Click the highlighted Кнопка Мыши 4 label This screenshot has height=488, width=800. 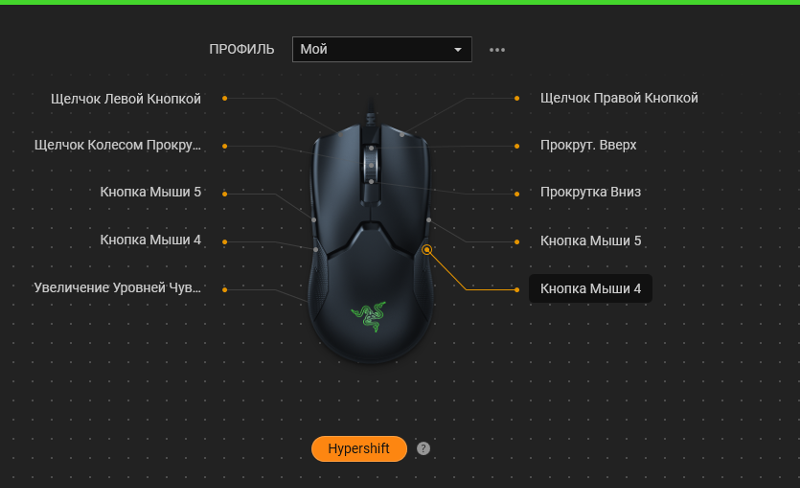(x=590, y=288)
